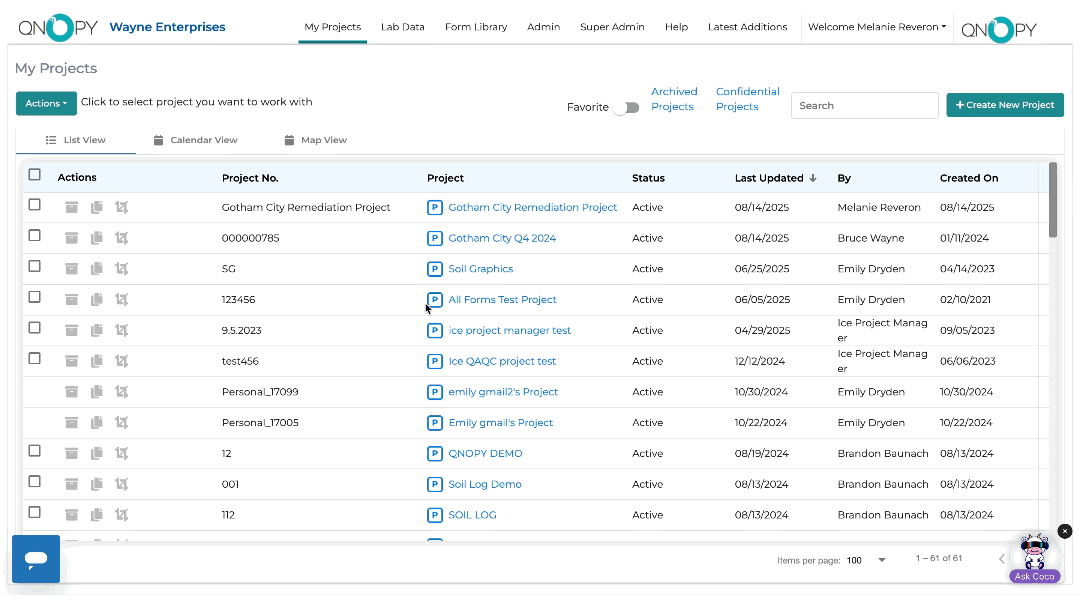Viewport: 1080px width, 608px height.
Task: Open Latest Additions
Action: pos(747,27)
